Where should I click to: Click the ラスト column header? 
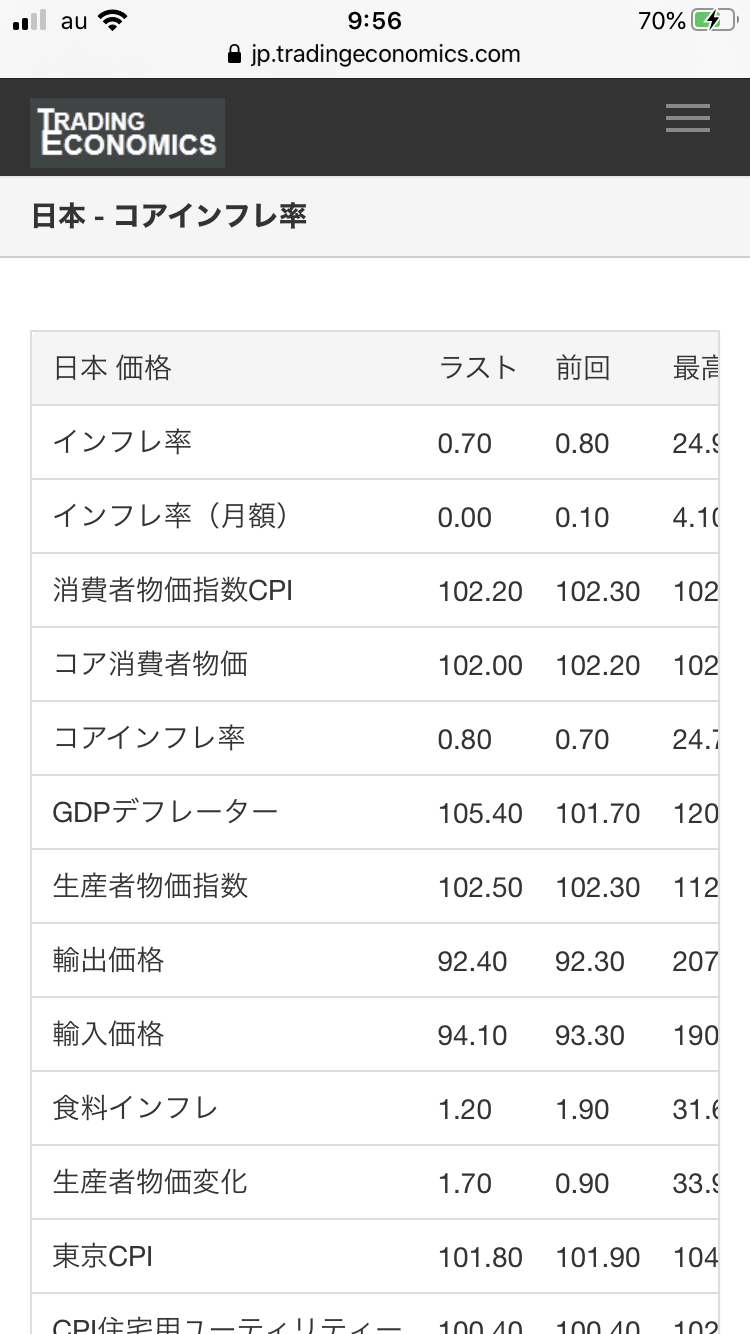point(478,368)
